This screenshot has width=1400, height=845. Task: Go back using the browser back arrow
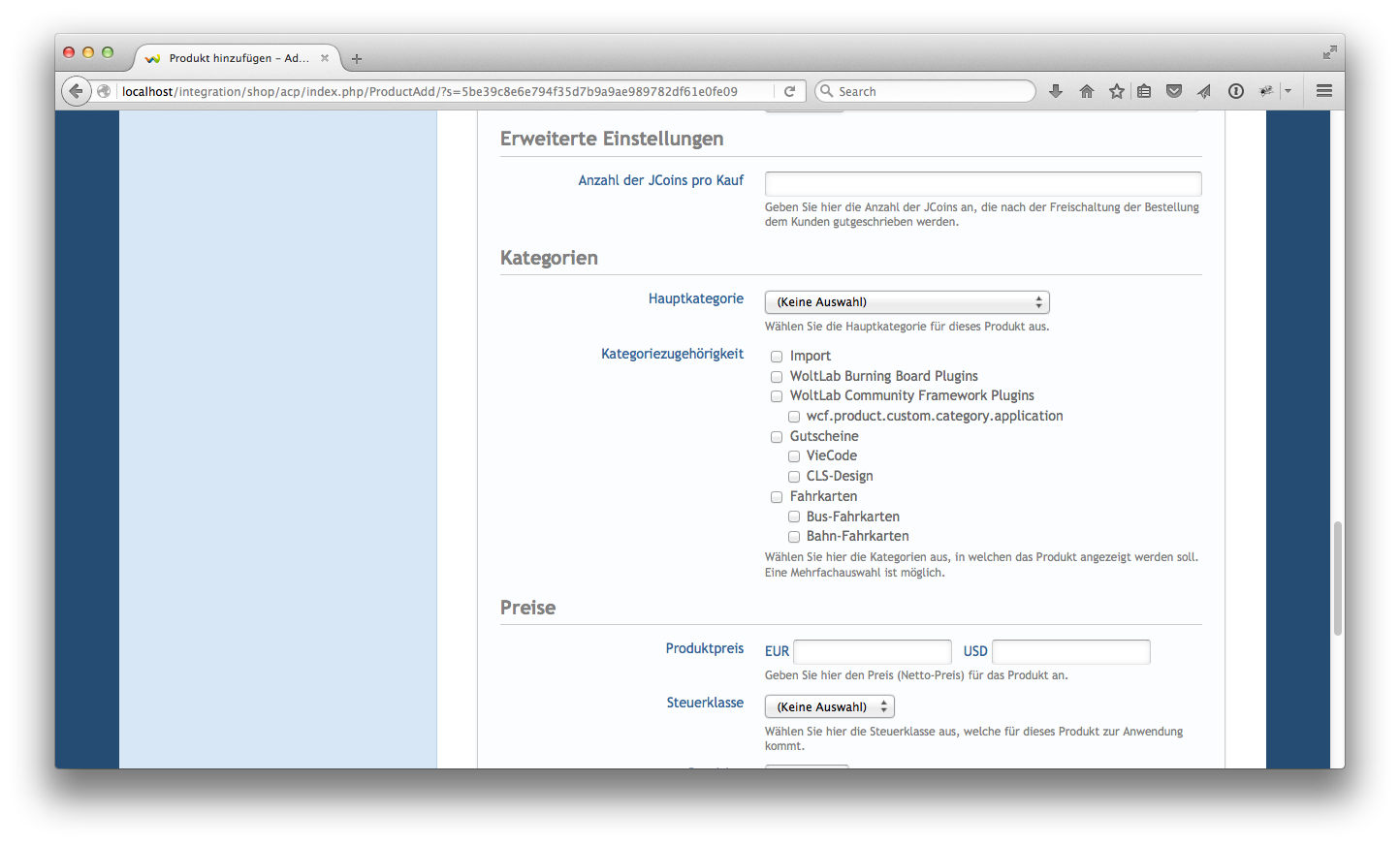pos(76,91)
